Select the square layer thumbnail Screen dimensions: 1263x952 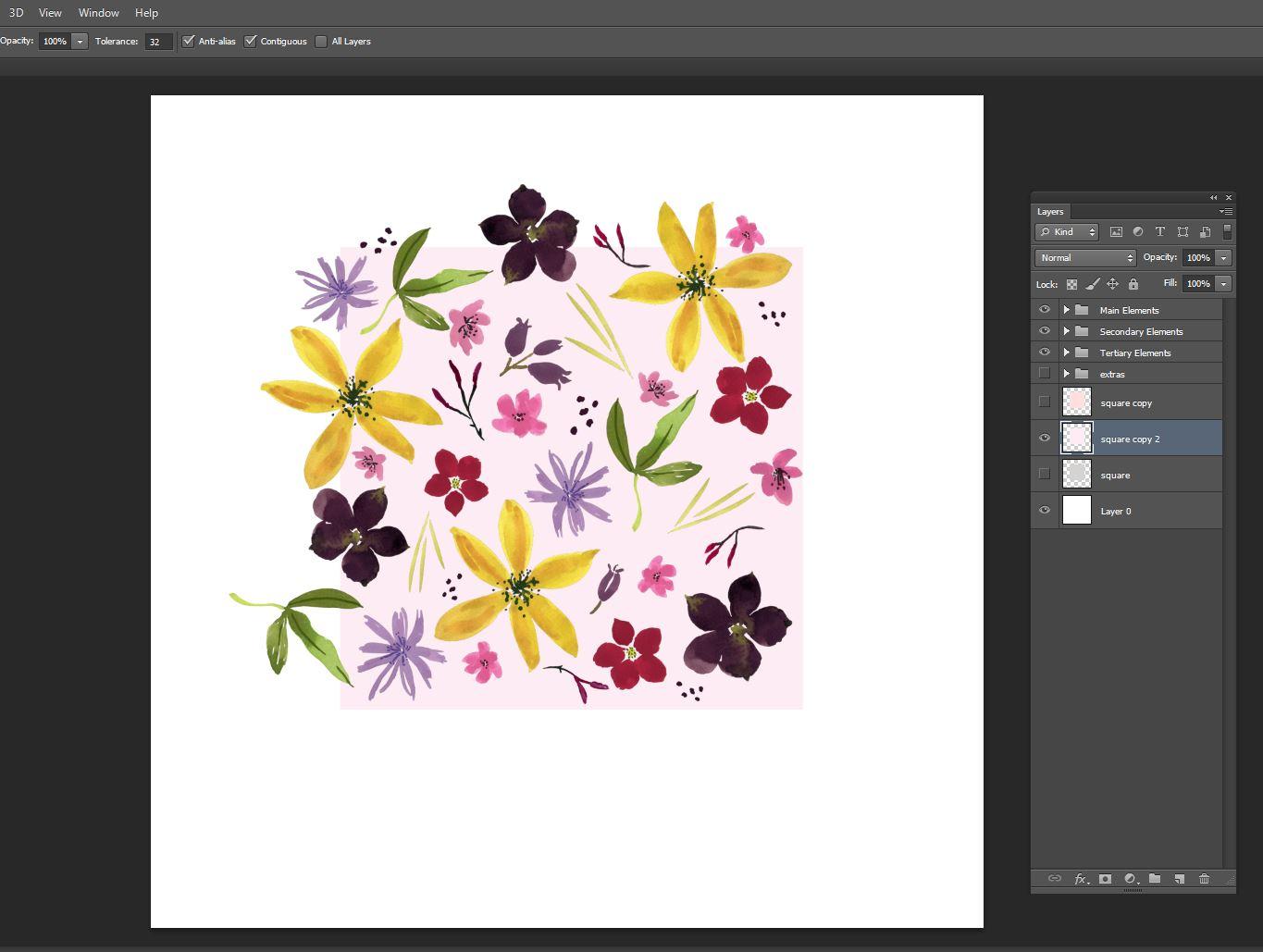coord(1077,475)
